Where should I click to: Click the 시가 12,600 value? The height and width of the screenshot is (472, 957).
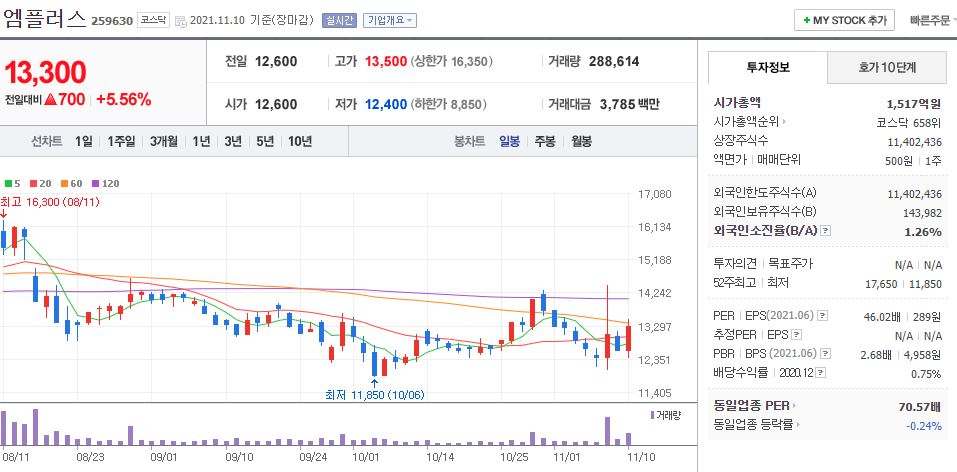pyautogui.click(x=276, y=104)
